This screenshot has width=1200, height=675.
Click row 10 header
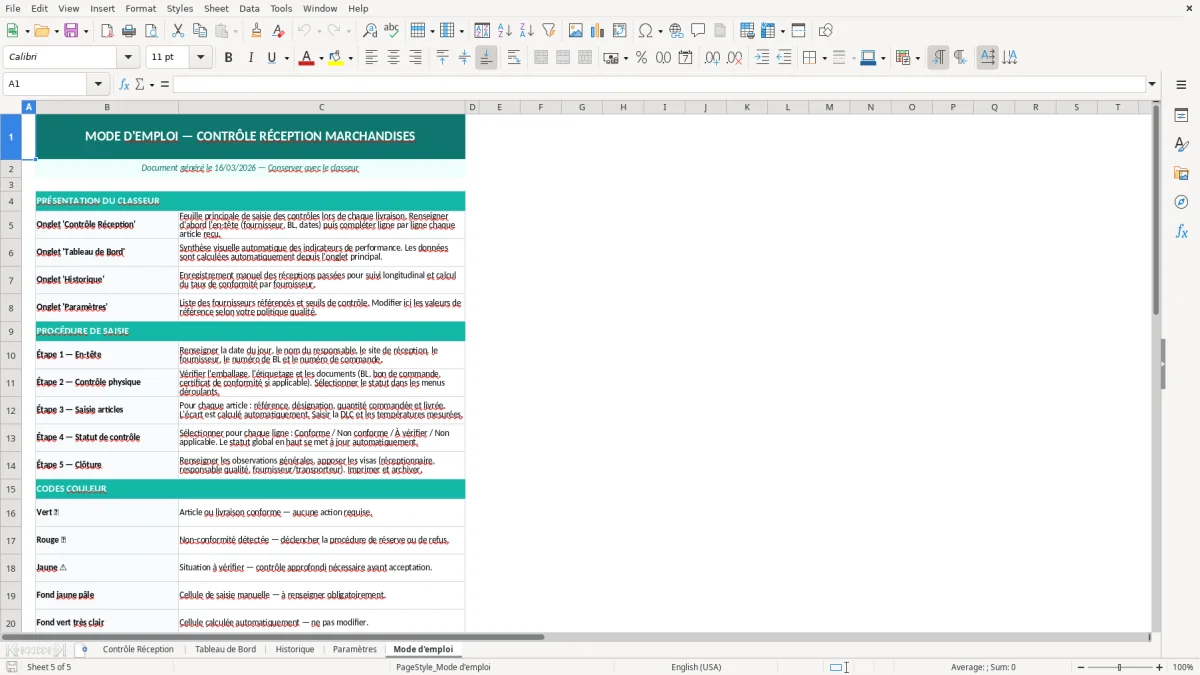[11, 355]
